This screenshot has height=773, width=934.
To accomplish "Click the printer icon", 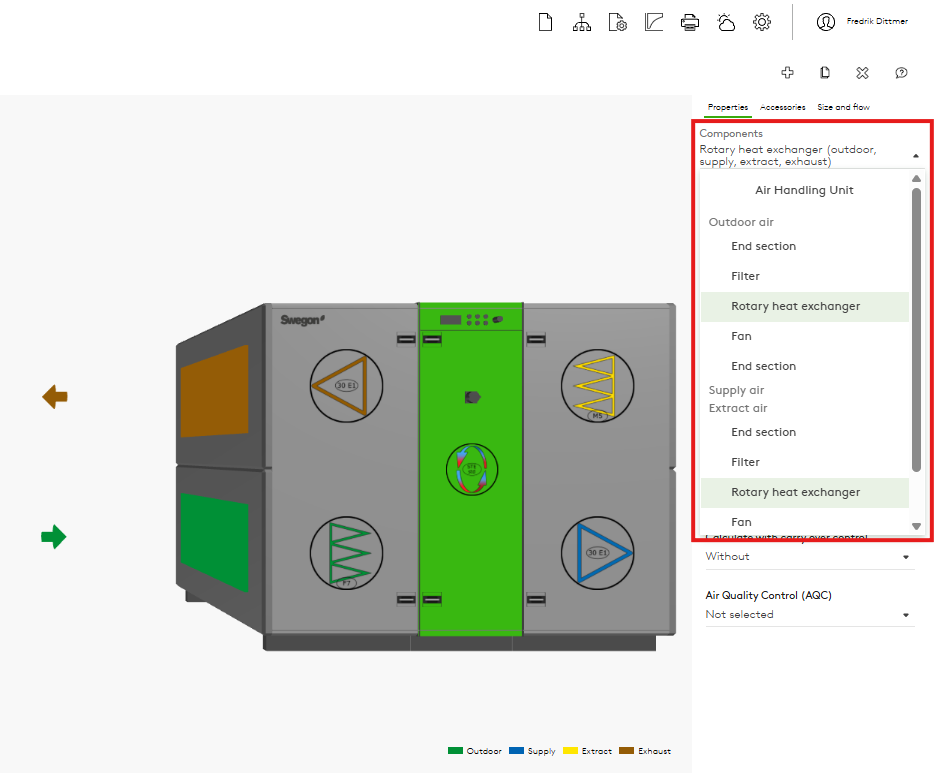I will click(690, 22).
